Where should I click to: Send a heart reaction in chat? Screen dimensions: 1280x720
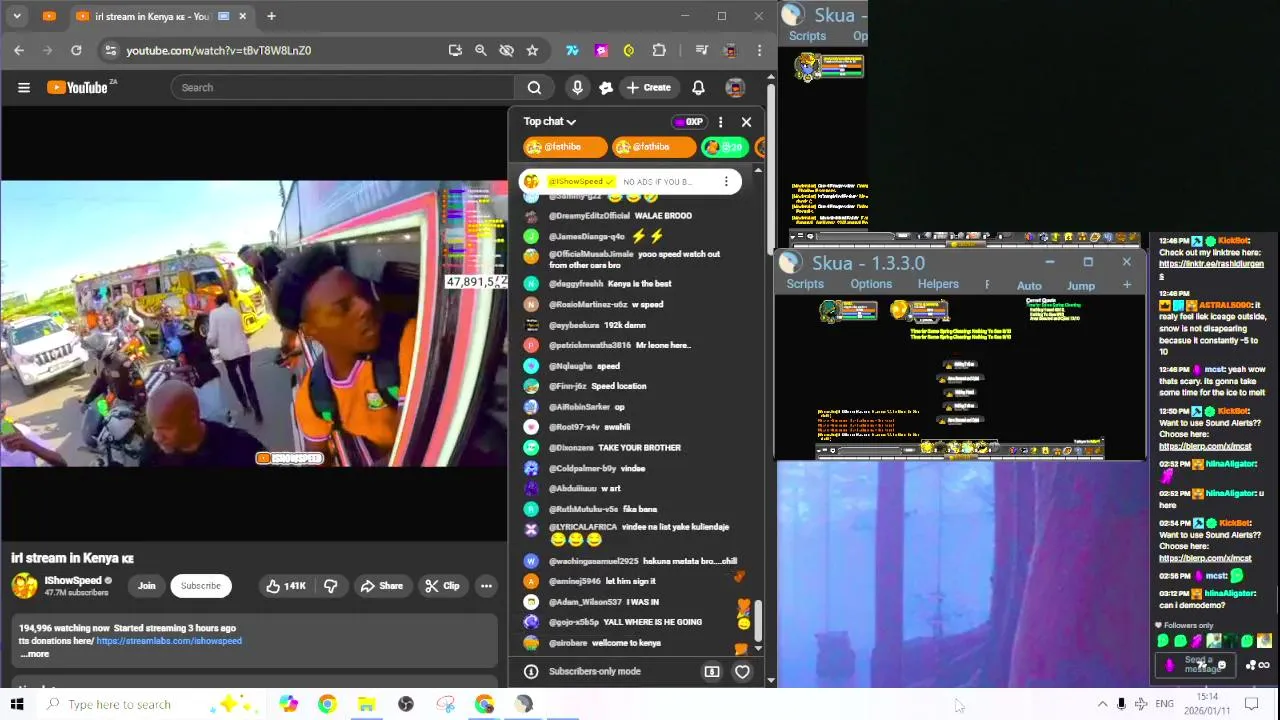tap(742, 672)
